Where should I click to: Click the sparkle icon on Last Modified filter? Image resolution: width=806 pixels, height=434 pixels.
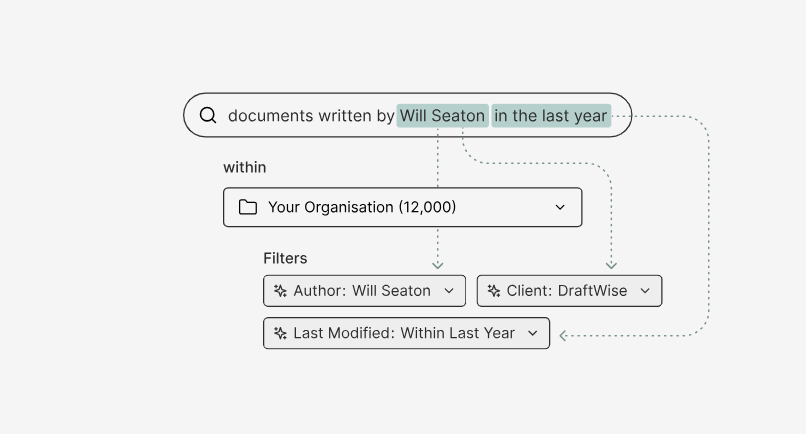(281, 333)
